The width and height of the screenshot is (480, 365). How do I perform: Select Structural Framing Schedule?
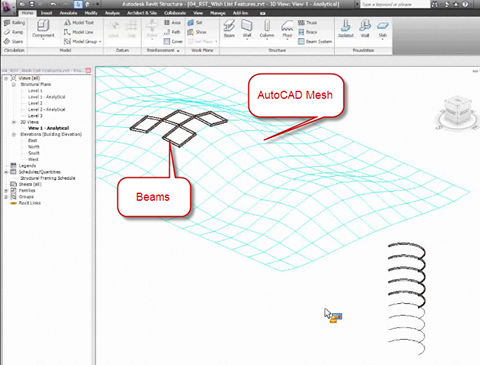(x=48, y=178)
